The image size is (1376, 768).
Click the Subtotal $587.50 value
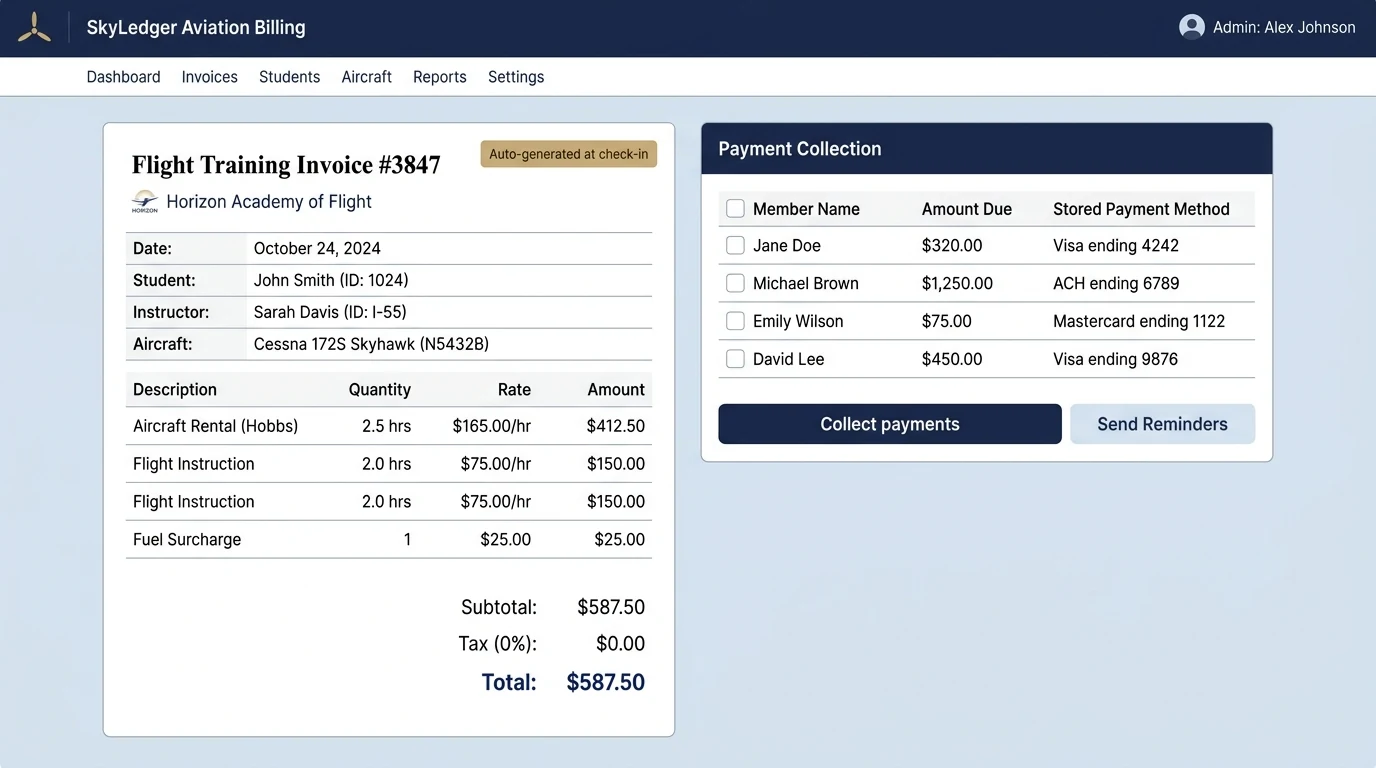611,607
